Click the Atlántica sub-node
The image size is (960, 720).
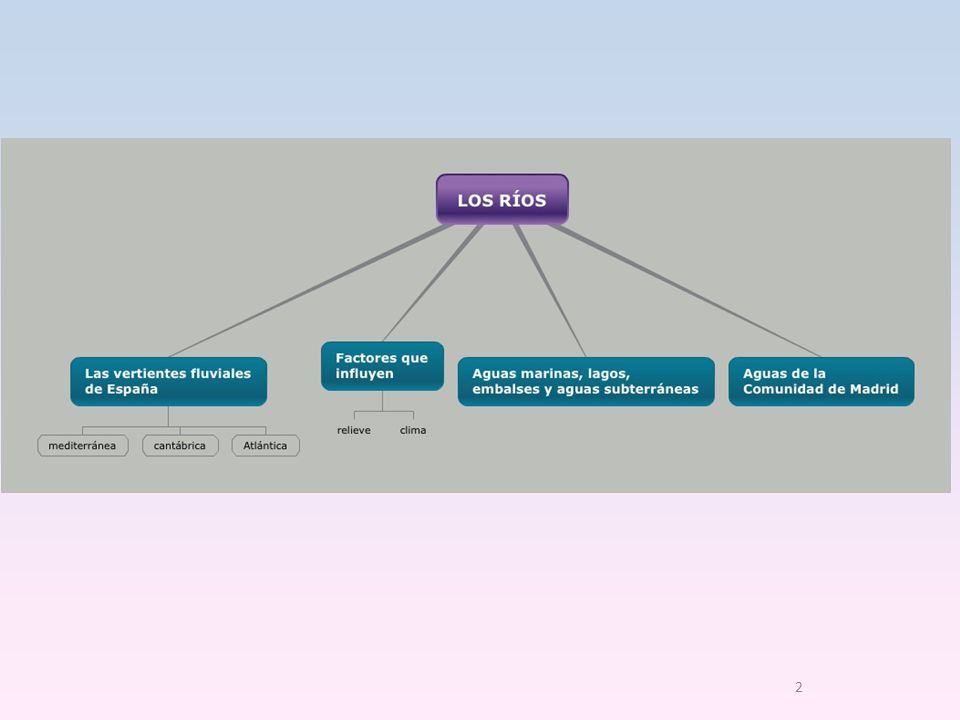click(265, 446)
